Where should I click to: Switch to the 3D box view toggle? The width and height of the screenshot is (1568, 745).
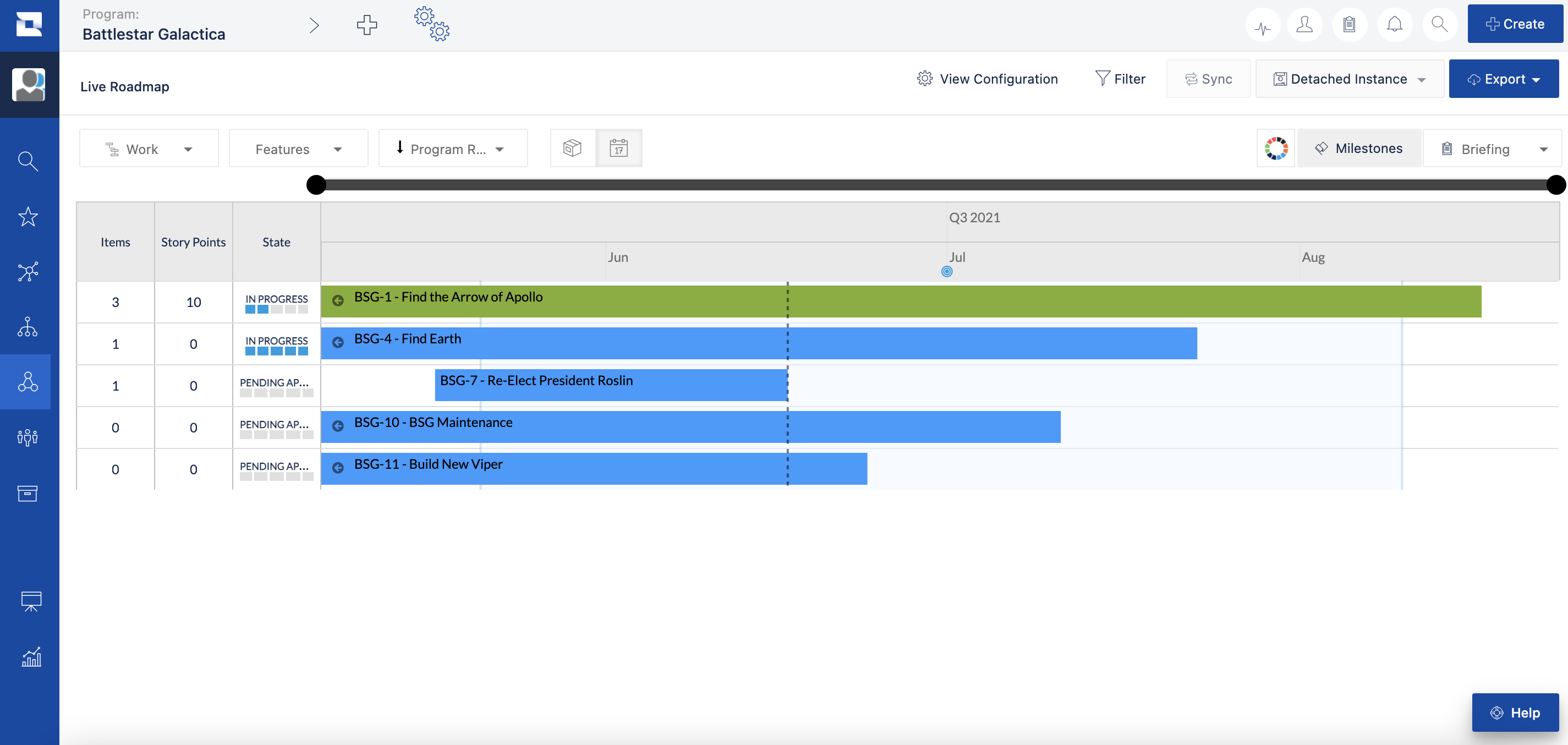tap(572, 149)
